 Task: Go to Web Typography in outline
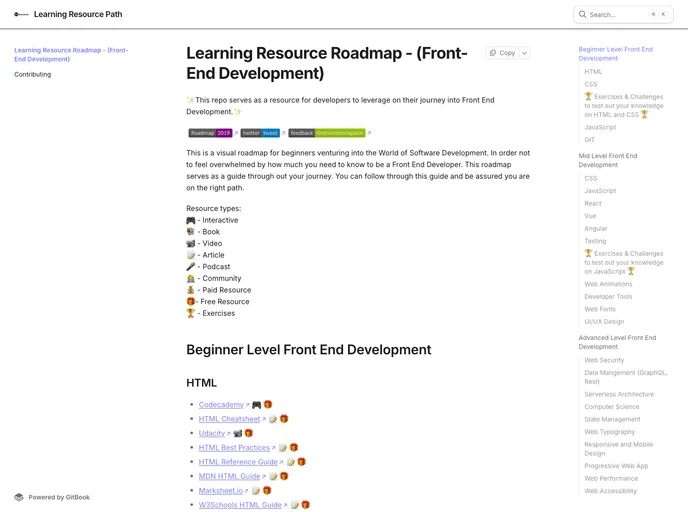point(609,432)
